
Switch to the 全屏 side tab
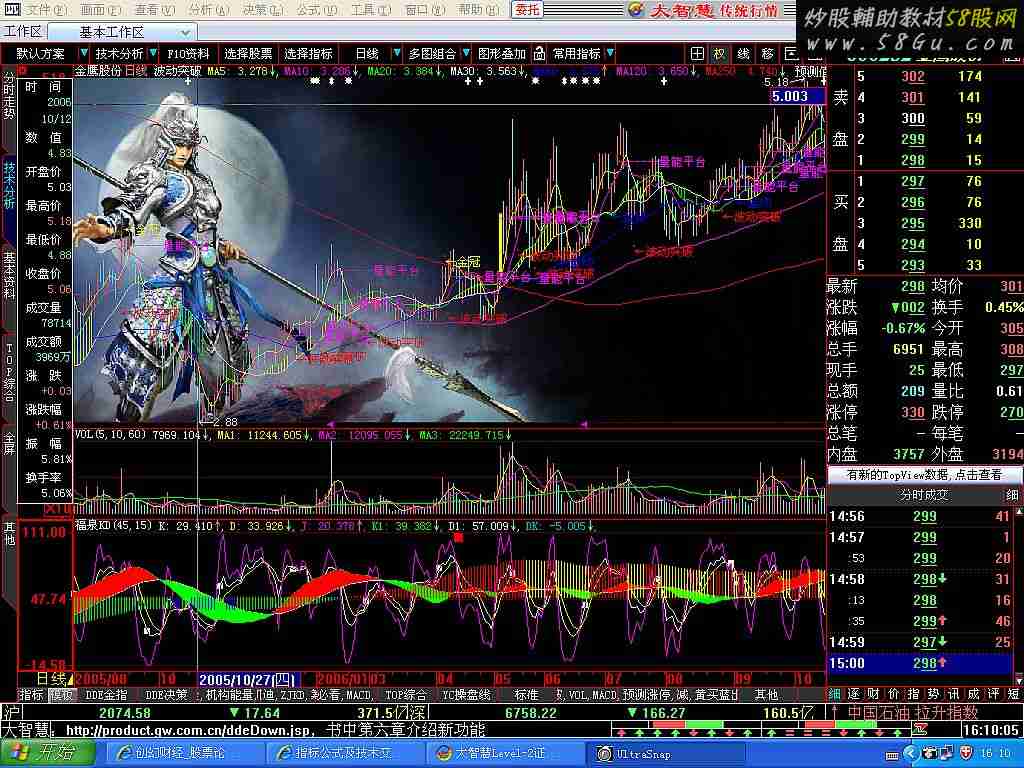click(x=9, y=443)
